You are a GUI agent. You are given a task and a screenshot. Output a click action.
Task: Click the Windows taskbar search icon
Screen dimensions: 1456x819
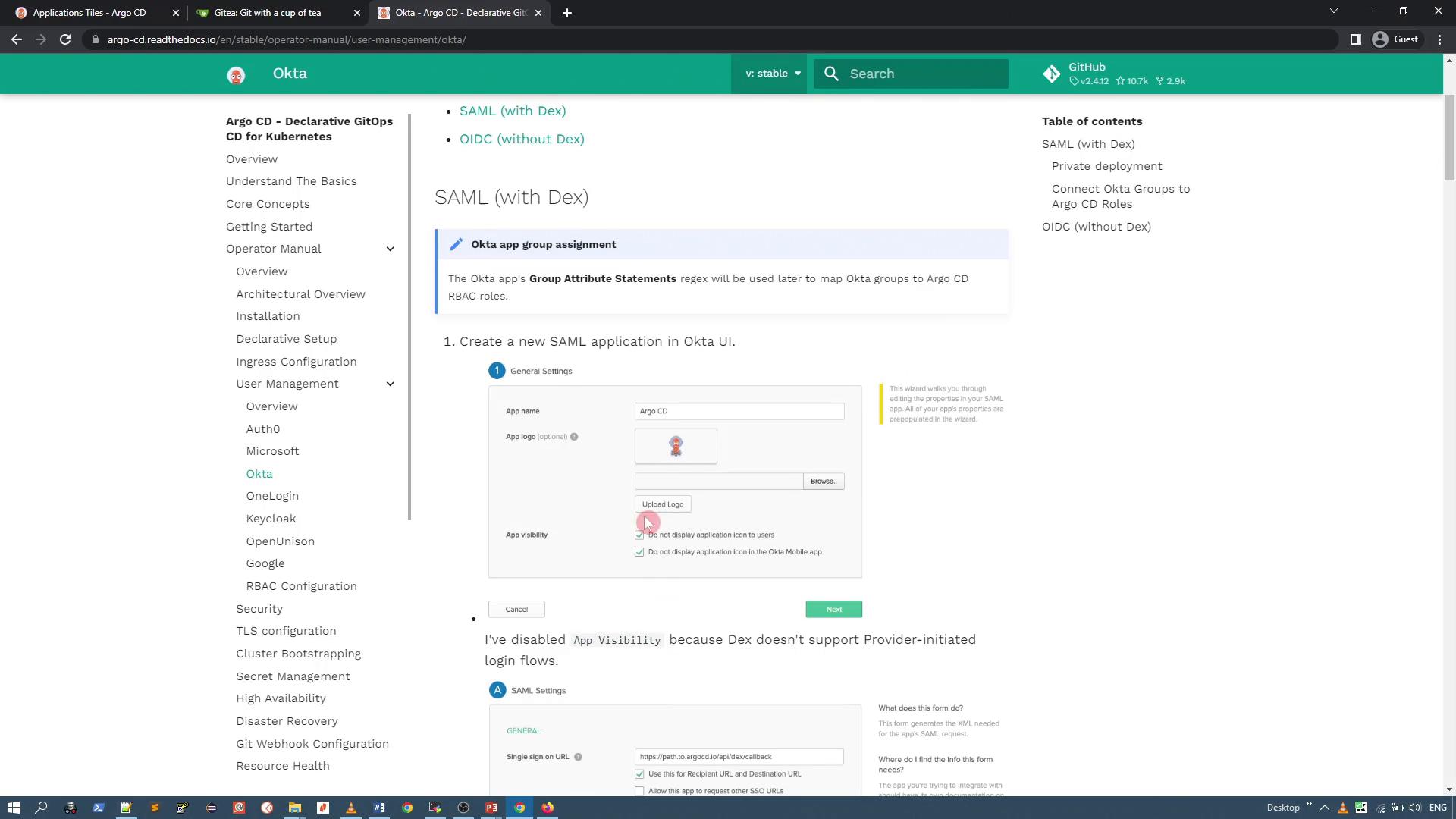pyautogui.click(x=42, y=808)
